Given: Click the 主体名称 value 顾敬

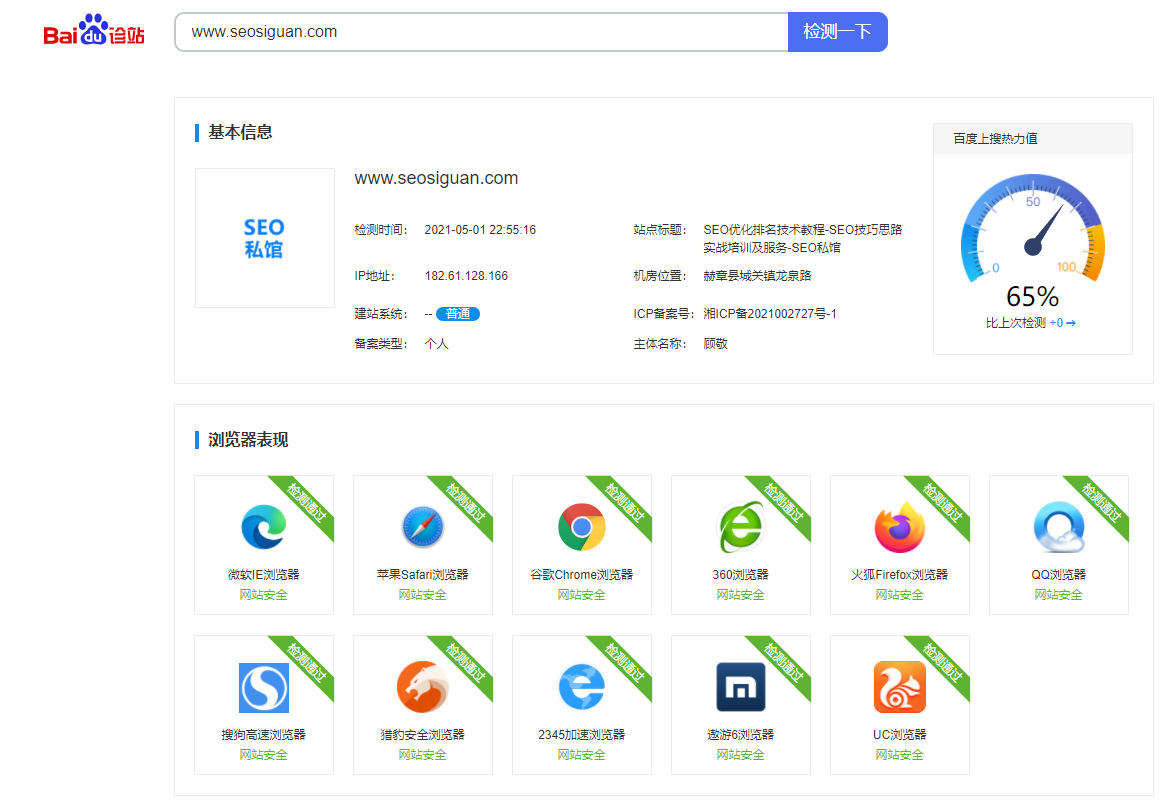Looking at the screenshot, I should [715, 343].
